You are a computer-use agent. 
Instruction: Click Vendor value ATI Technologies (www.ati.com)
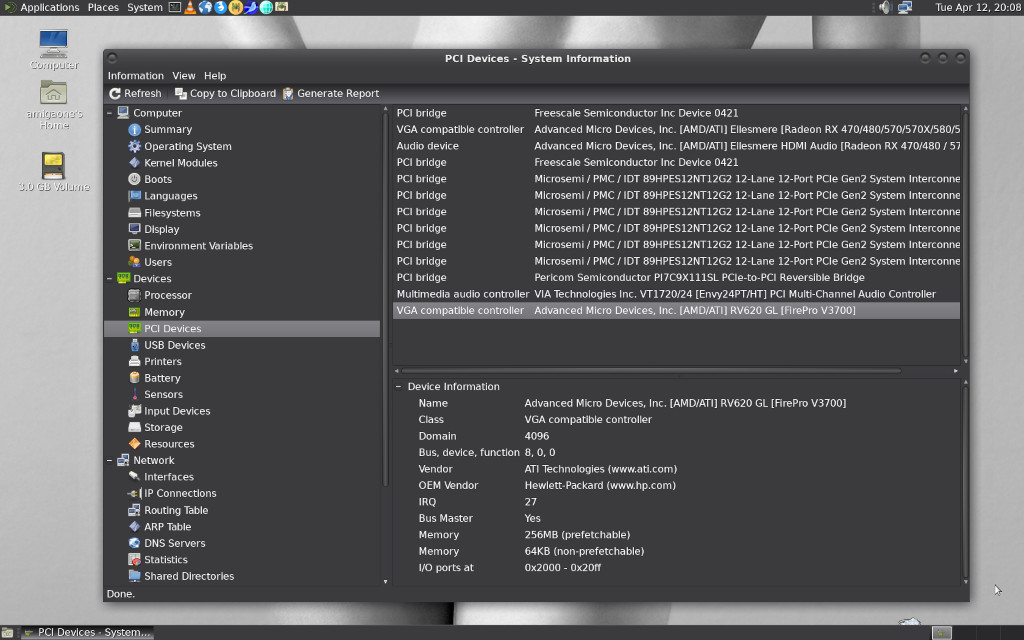coord(601,469)
